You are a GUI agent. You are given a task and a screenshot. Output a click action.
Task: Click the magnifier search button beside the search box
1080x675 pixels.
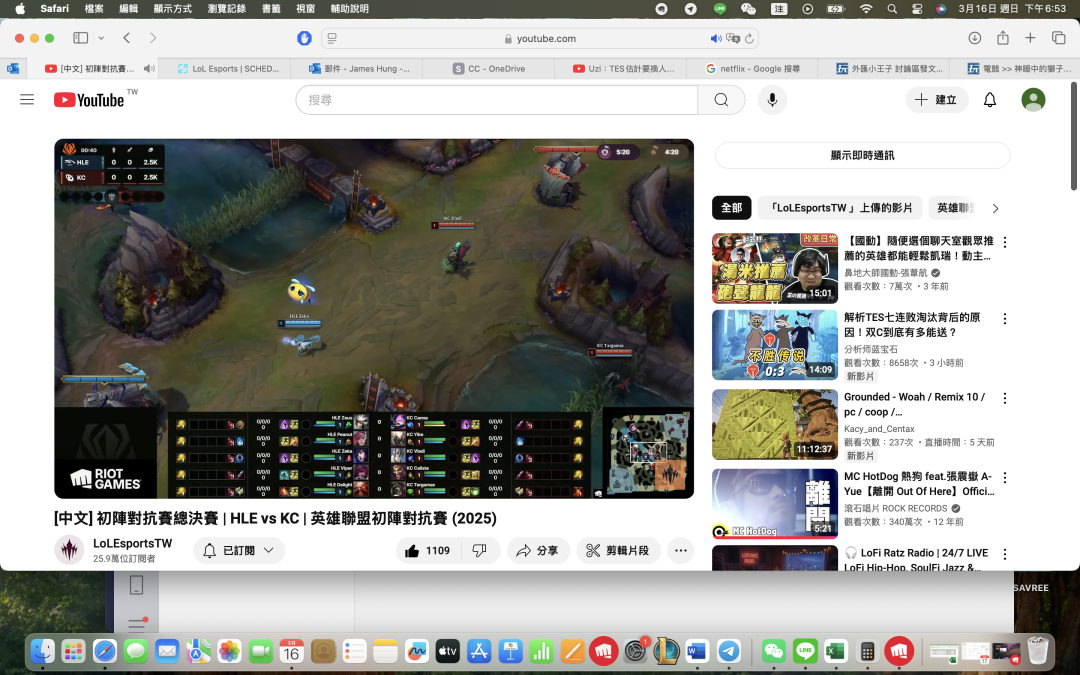(x=721, y=100)
